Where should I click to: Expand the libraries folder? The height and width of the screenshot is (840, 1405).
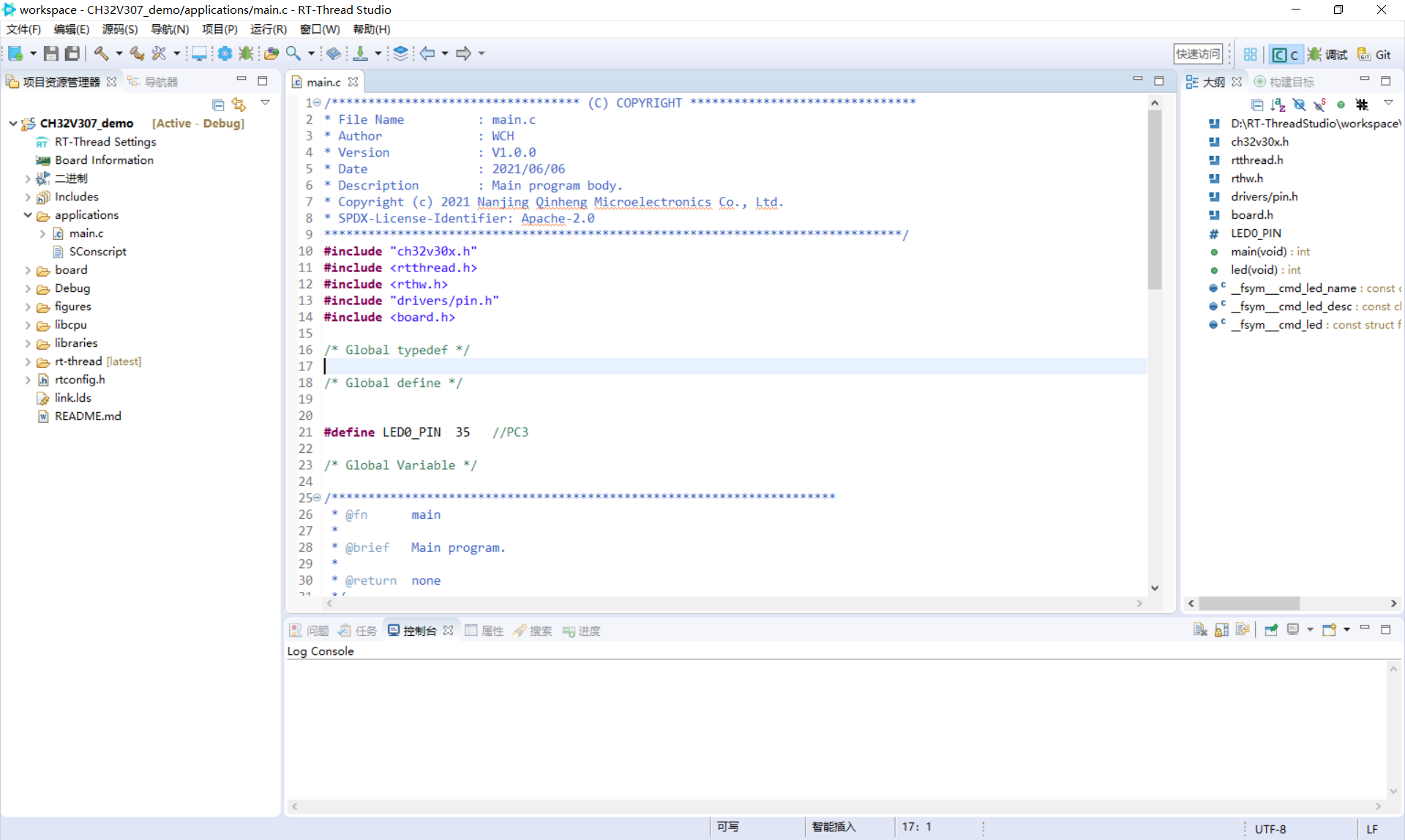28,342
